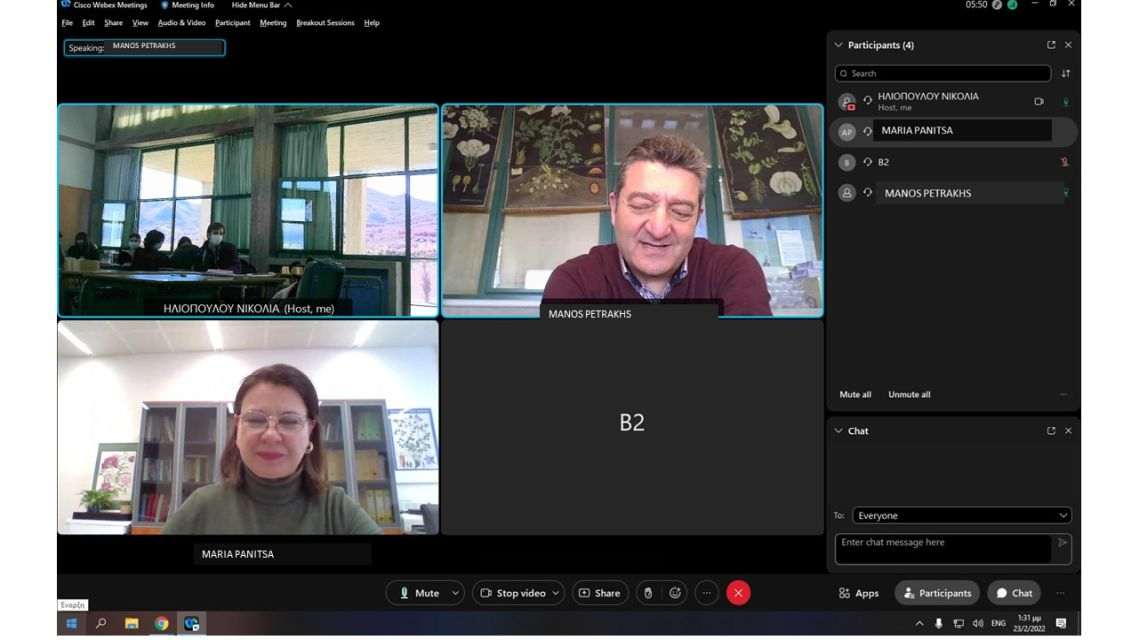The height and width of the screenshot is (640, 1138).
Task: Open the reactions smiley icon
Action: pyautogui.click(x=675, y=593)
